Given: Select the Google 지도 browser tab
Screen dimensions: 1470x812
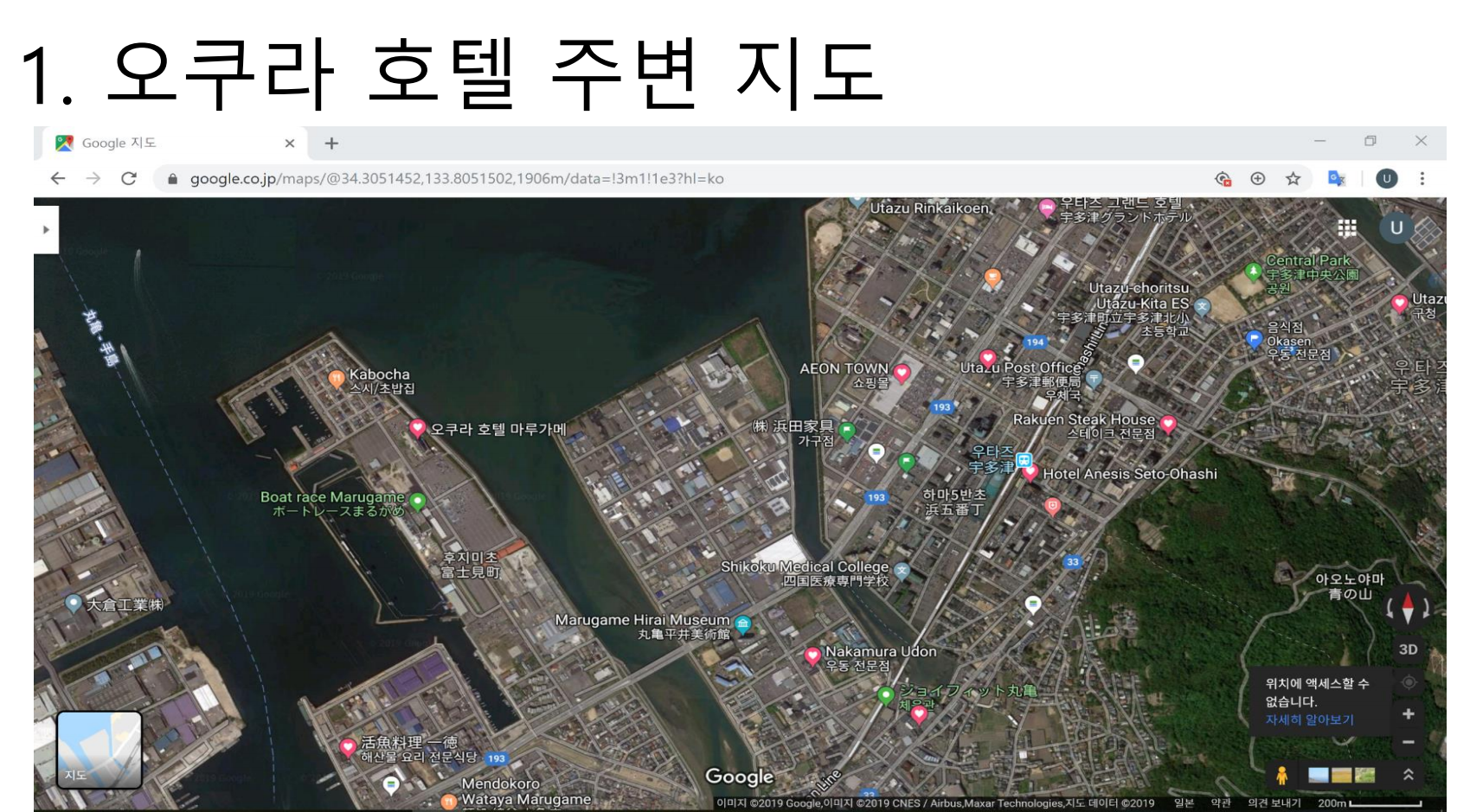Looking at the screenshot, I should 173,143.
